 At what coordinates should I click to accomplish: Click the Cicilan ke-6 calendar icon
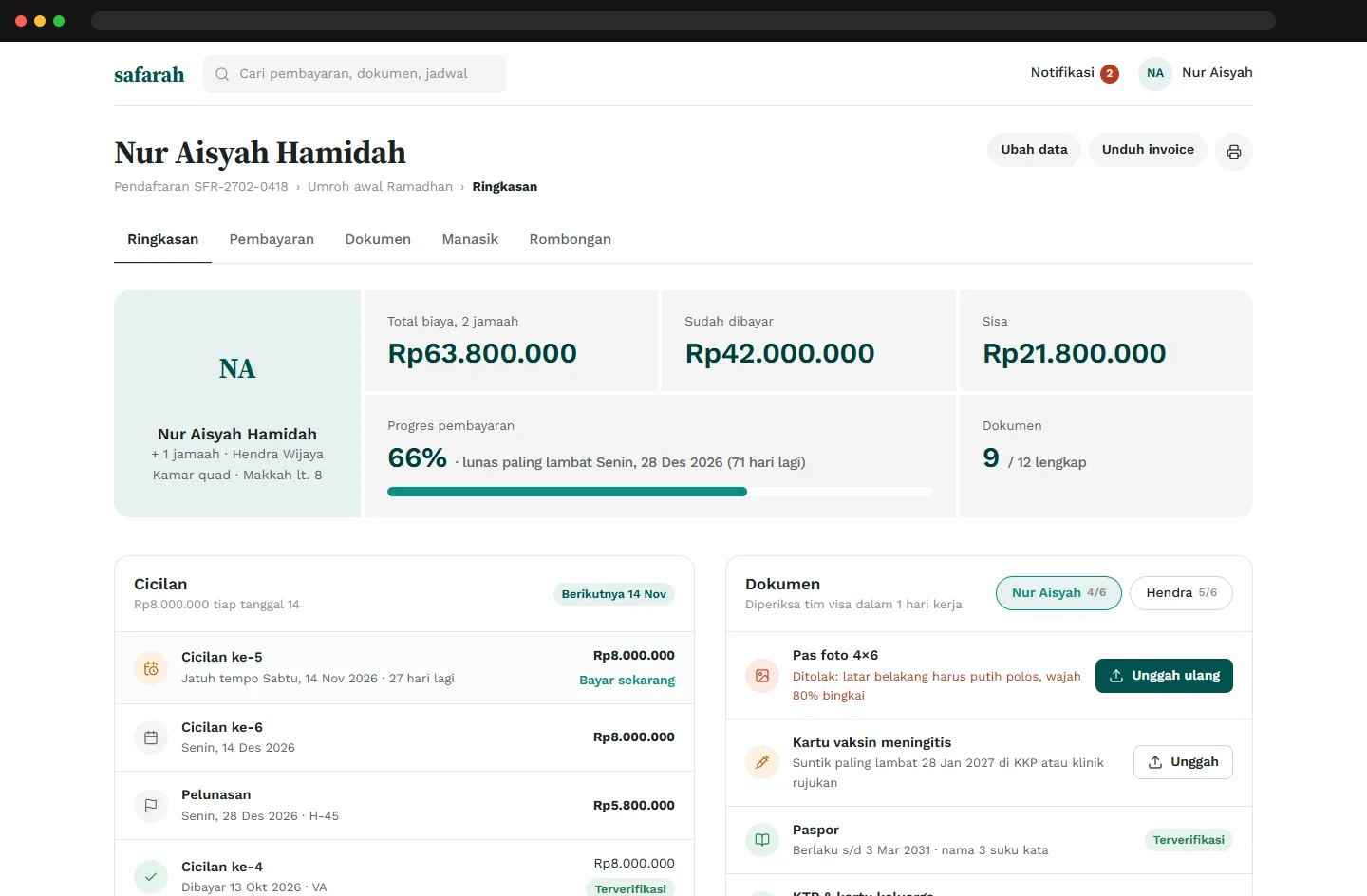point(151,737)
